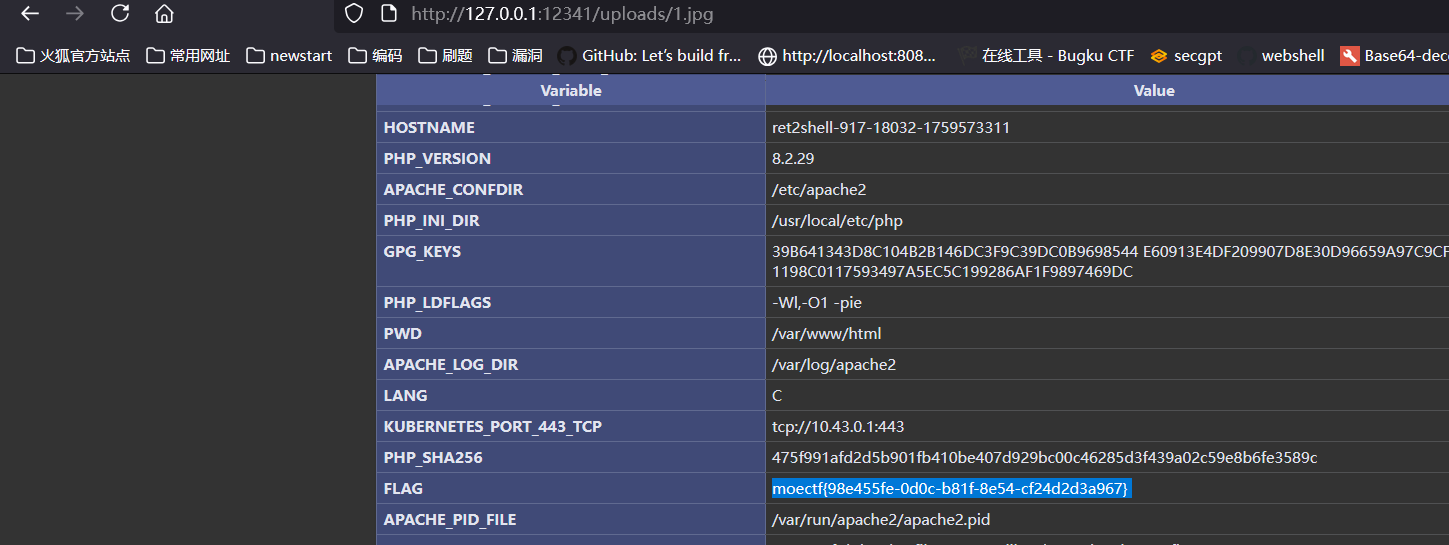Go to the browser home page
This screenshot has height=545, width=1449.
[164, 14]
